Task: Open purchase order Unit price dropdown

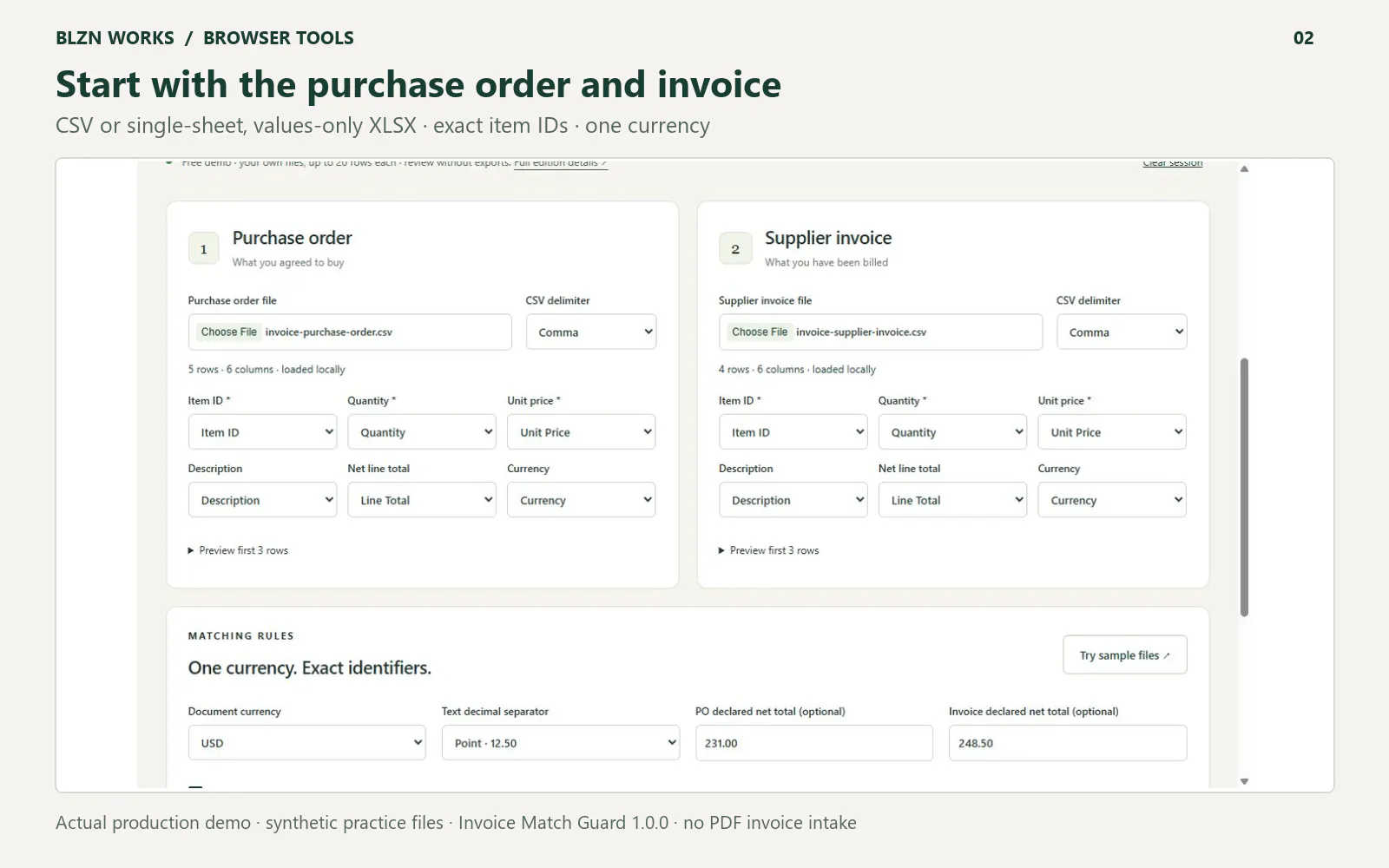Action: [x=582, y=432]
